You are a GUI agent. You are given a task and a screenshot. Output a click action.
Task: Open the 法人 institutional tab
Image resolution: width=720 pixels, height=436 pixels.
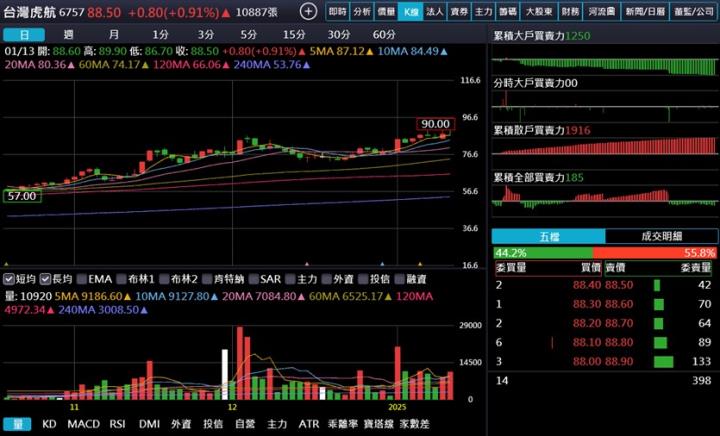pyautogui.click(x=435, y=12)
